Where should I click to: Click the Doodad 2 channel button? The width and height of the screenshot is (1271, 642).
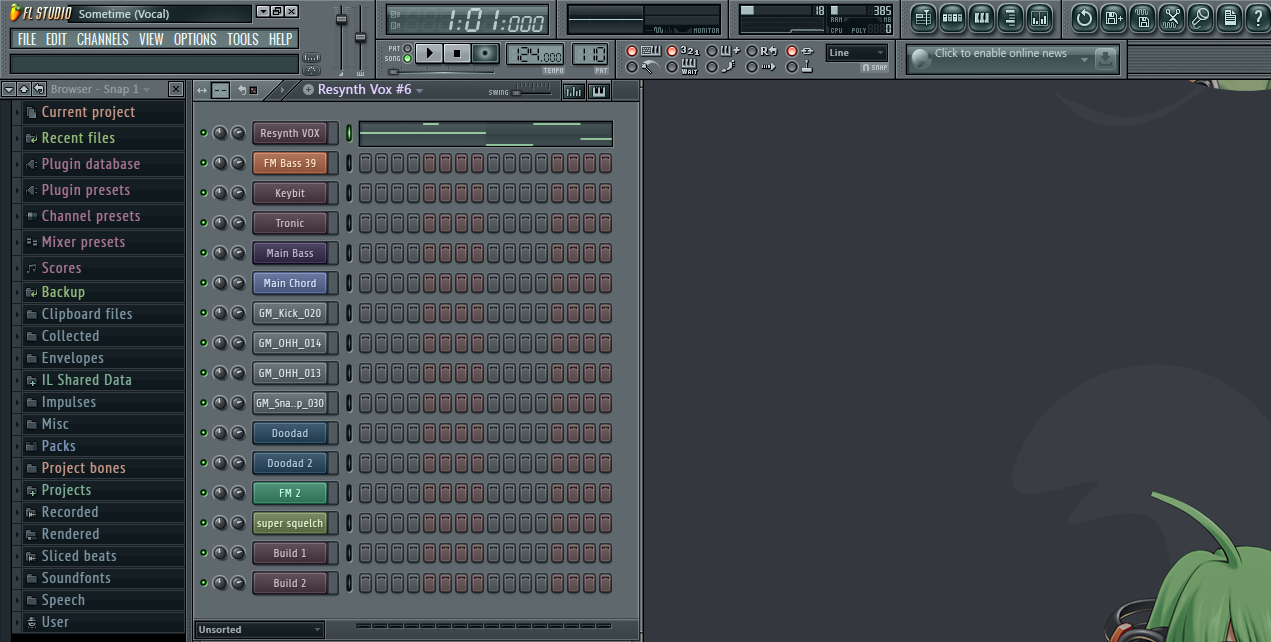(x=290, y=463)
